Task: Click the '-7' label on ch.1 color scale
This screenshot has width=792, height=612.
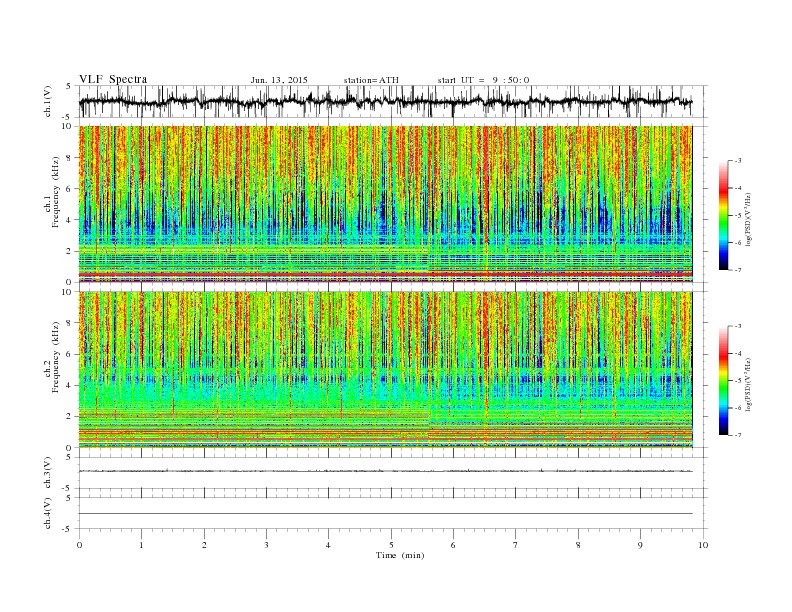Action: coord(738,270)
